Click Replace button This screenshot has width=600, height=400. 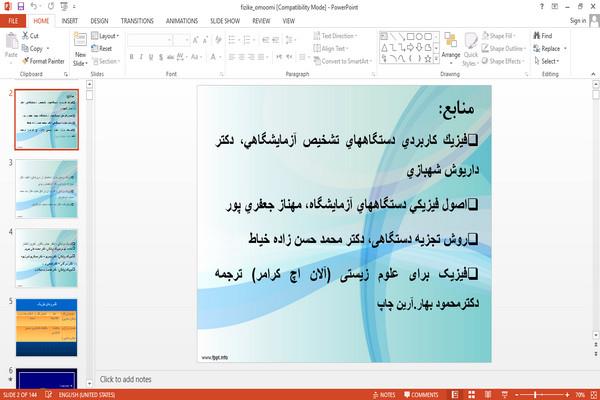pos(550,49)
